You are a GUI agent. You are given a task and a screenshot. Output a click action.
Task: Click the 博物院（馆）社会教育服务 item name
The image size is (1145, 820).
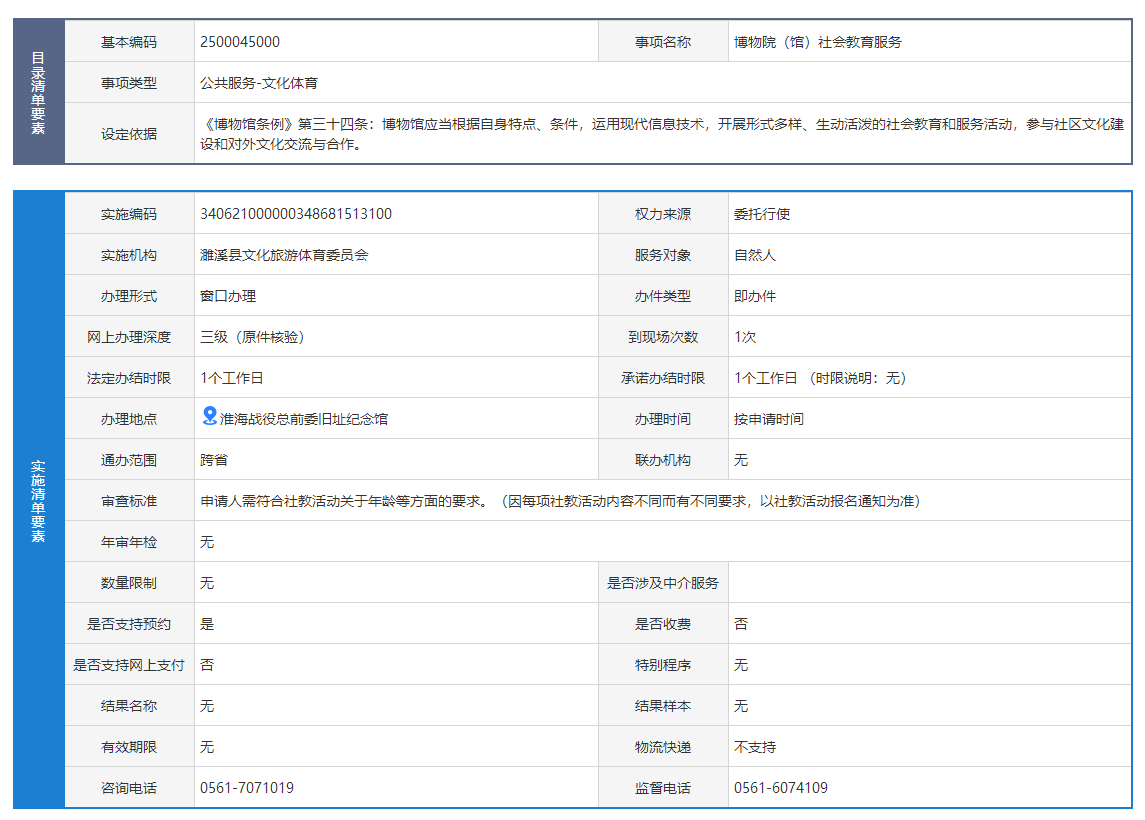click(x=818, y=42)
